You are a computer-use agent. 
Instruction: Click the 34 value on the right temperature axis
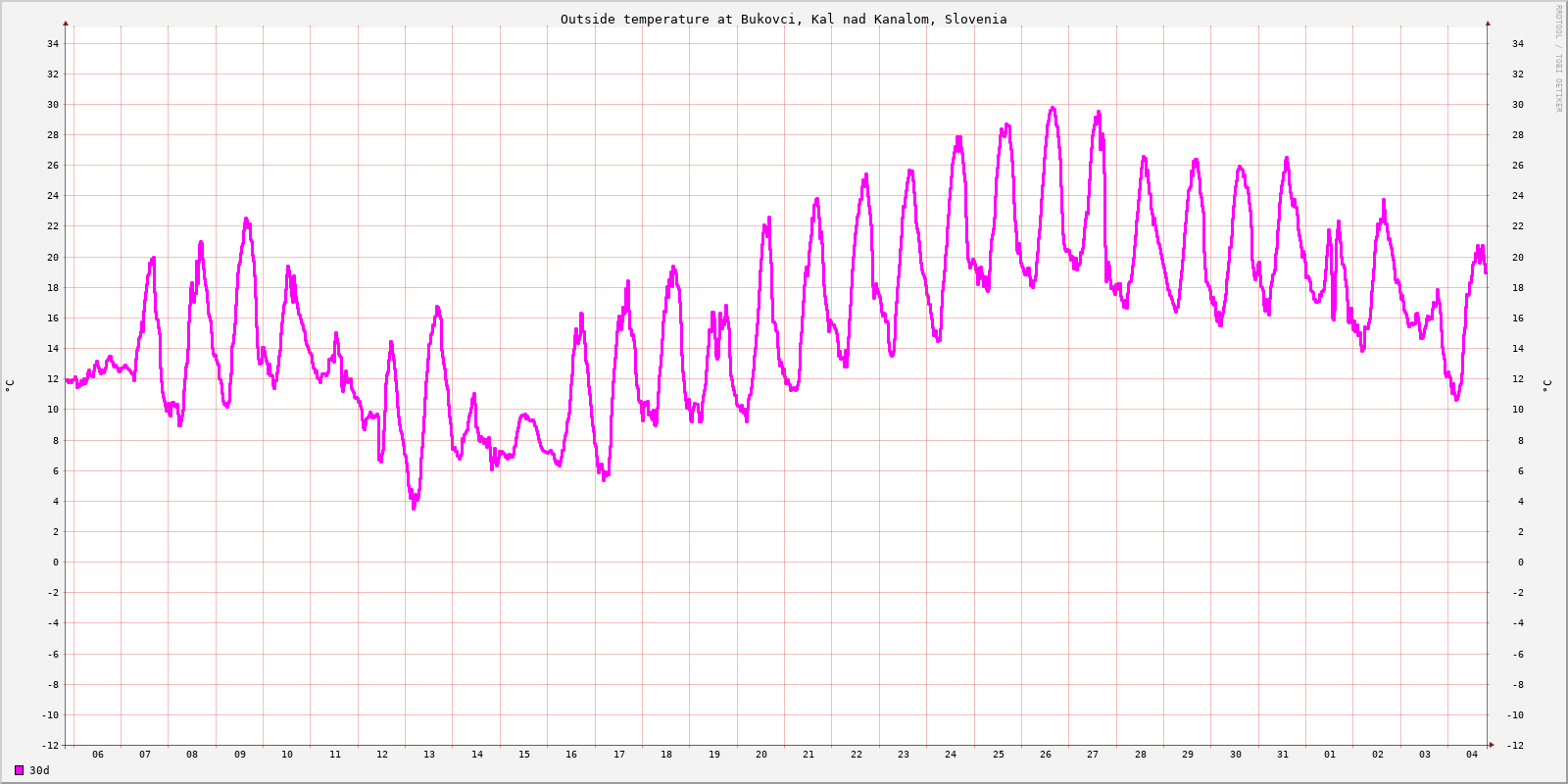[1518, 43]
